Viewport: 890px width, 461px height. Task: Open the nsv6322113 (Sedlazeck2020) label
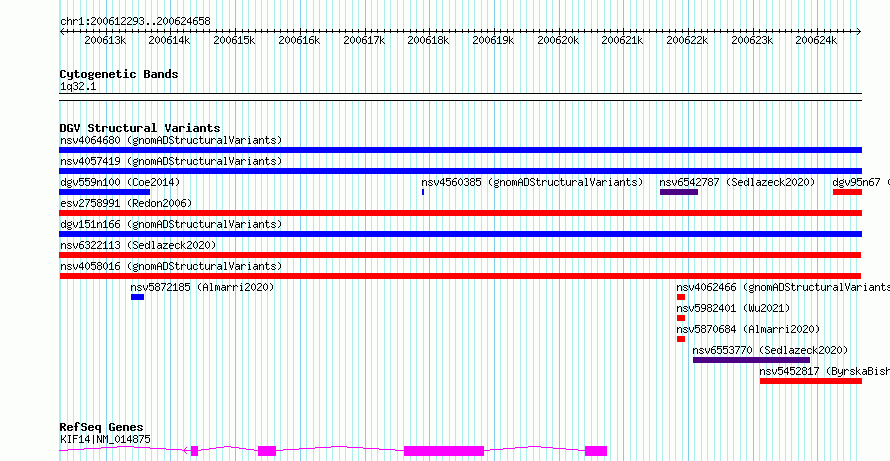click(138, 245)
